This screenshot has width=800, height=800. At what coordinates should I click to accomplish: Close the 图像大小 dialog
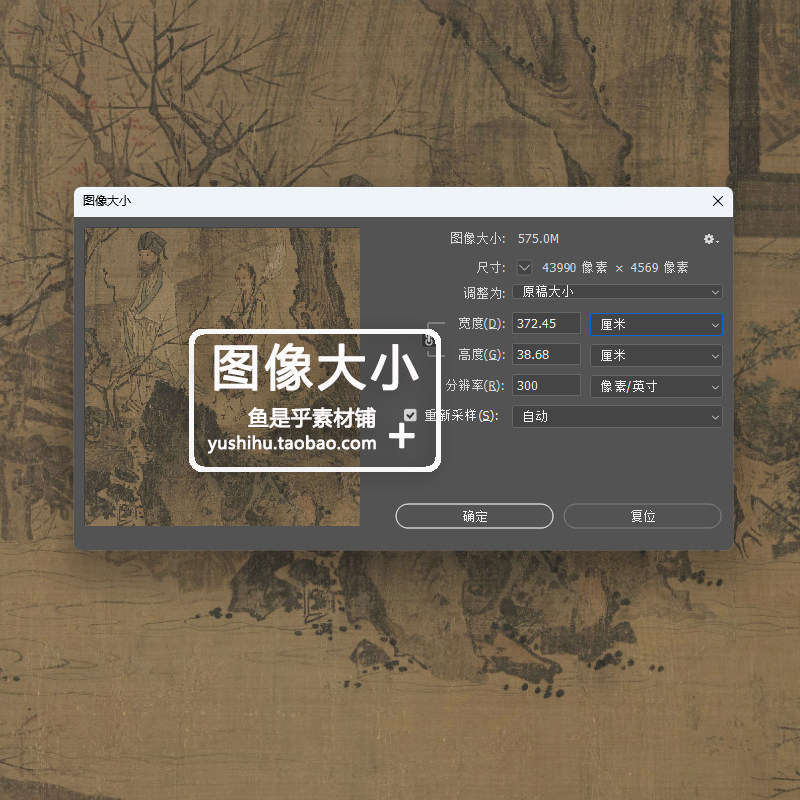point(718,202)
